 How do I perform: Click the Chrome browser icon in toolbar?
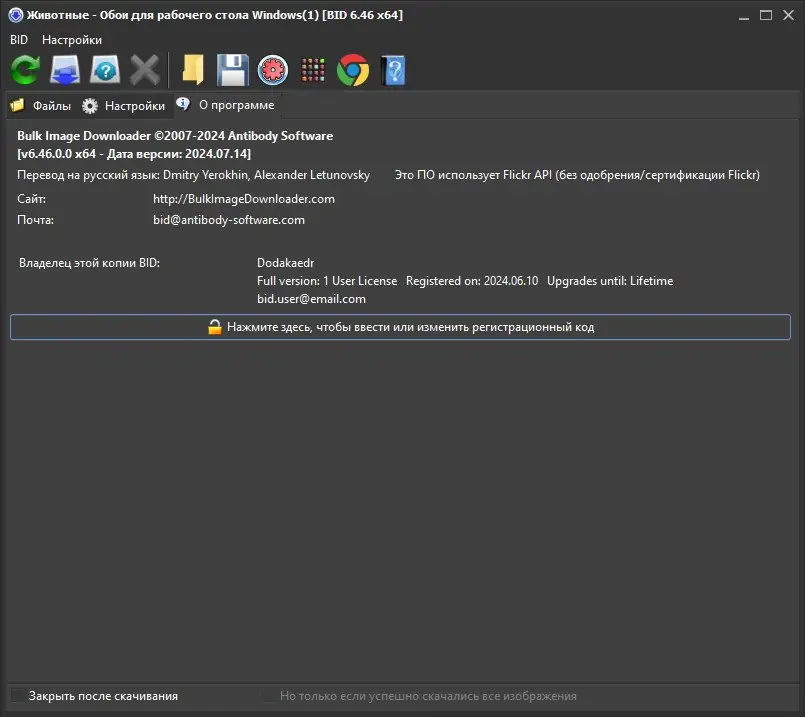(353, 69)
